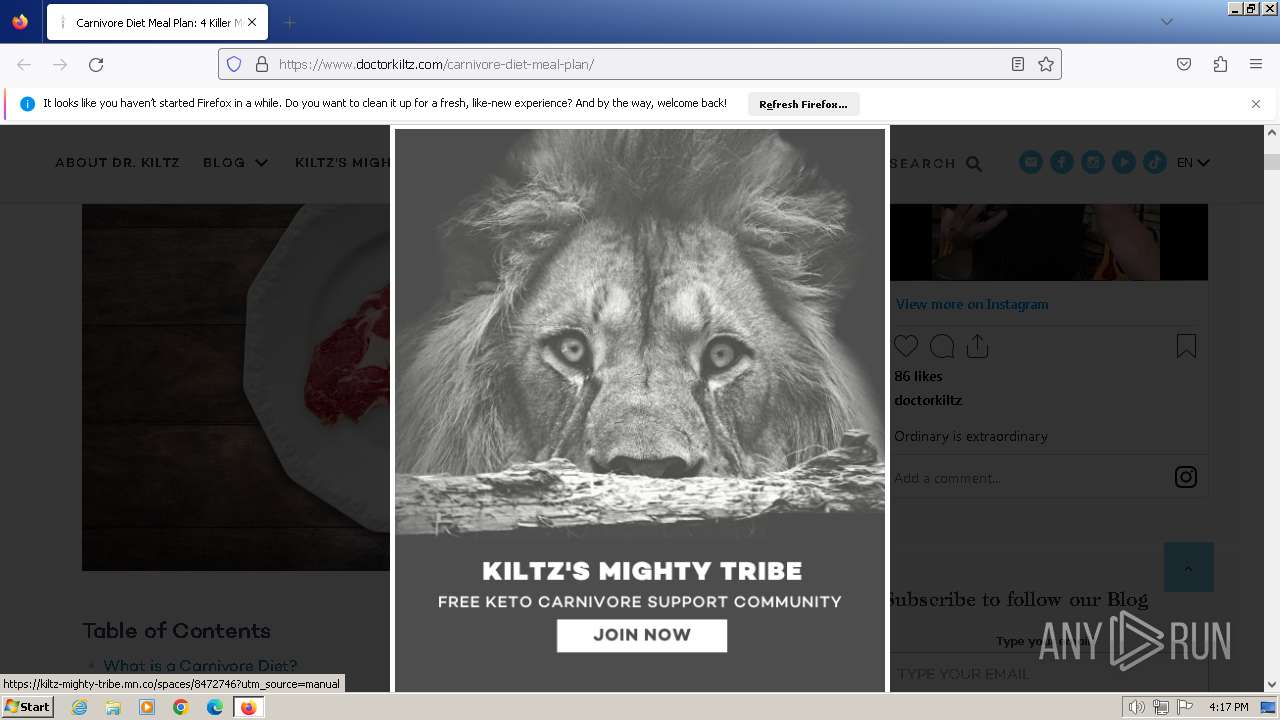
Task: Click the JOIN NOW button in the popup
Action: [642, 635]
